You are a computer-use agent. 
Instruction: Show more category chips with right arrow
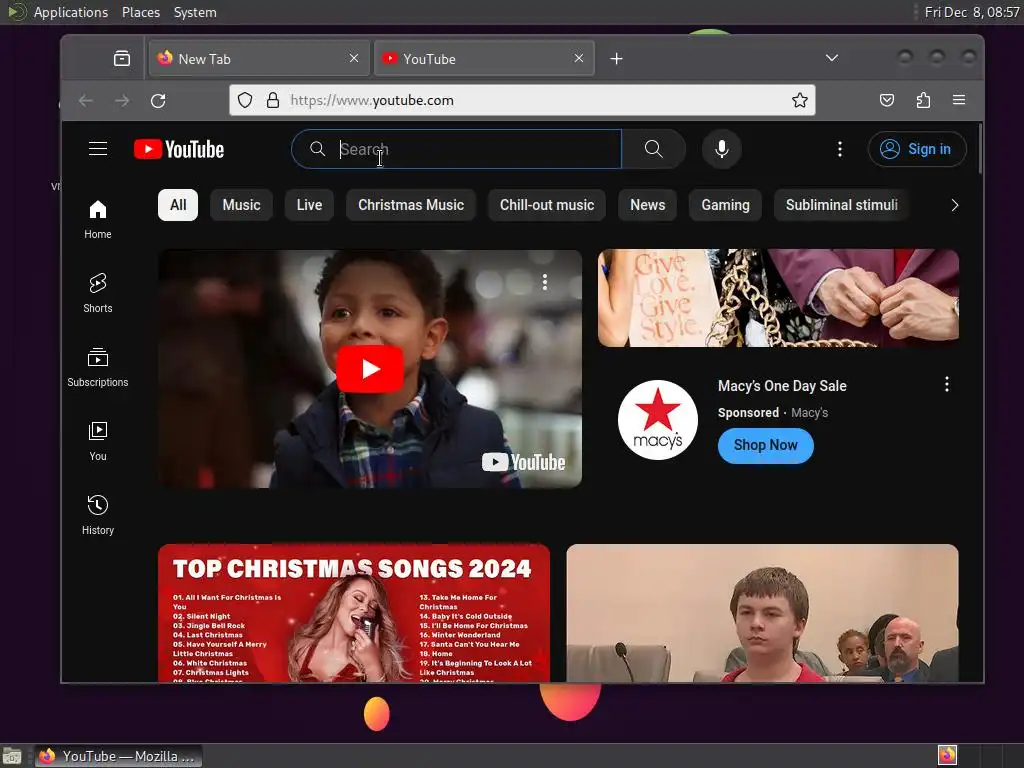click(x=955, y=205)
